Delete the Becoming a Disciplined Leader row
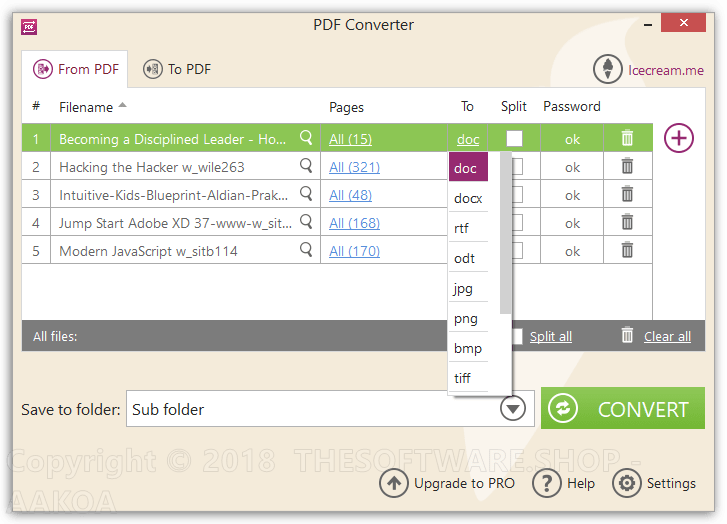The height and width of the screenshot is (524, 727). (x=627, y=138)
